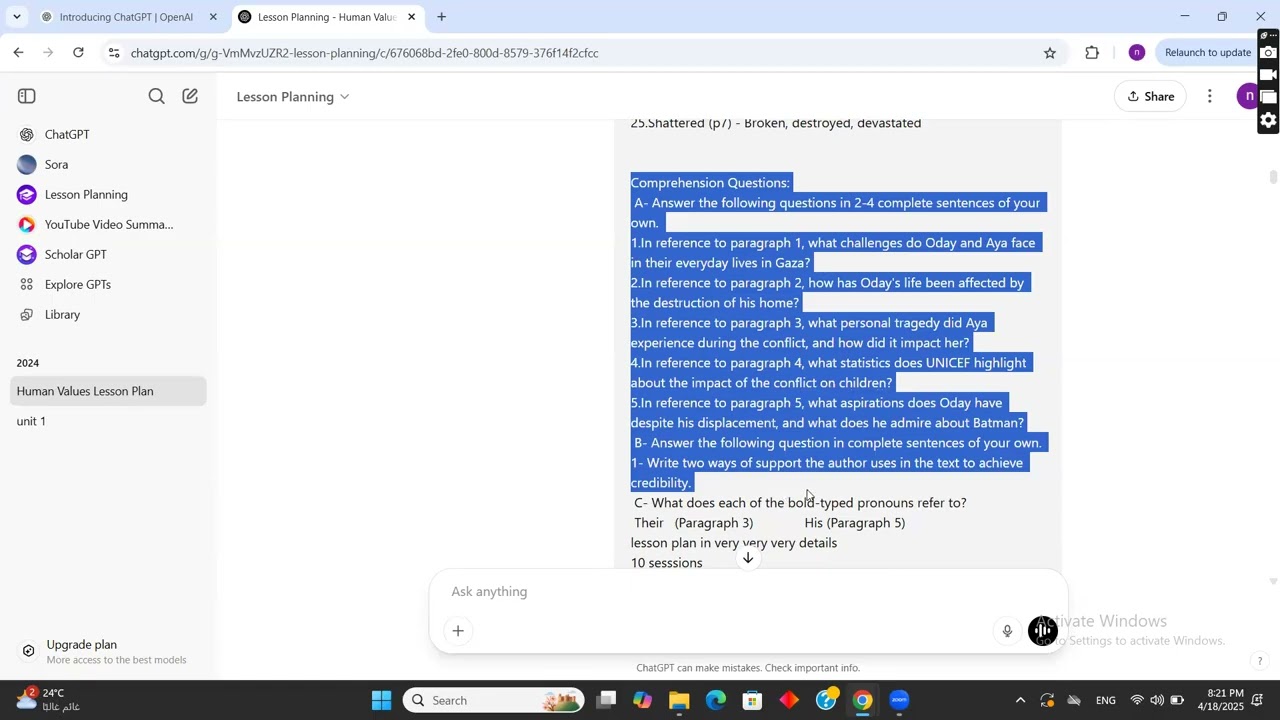The height and width of the screenshot is (720, 1280).
Task: Click the page vertical scrollbar thumb
Action: click(x=1273, y=177)
